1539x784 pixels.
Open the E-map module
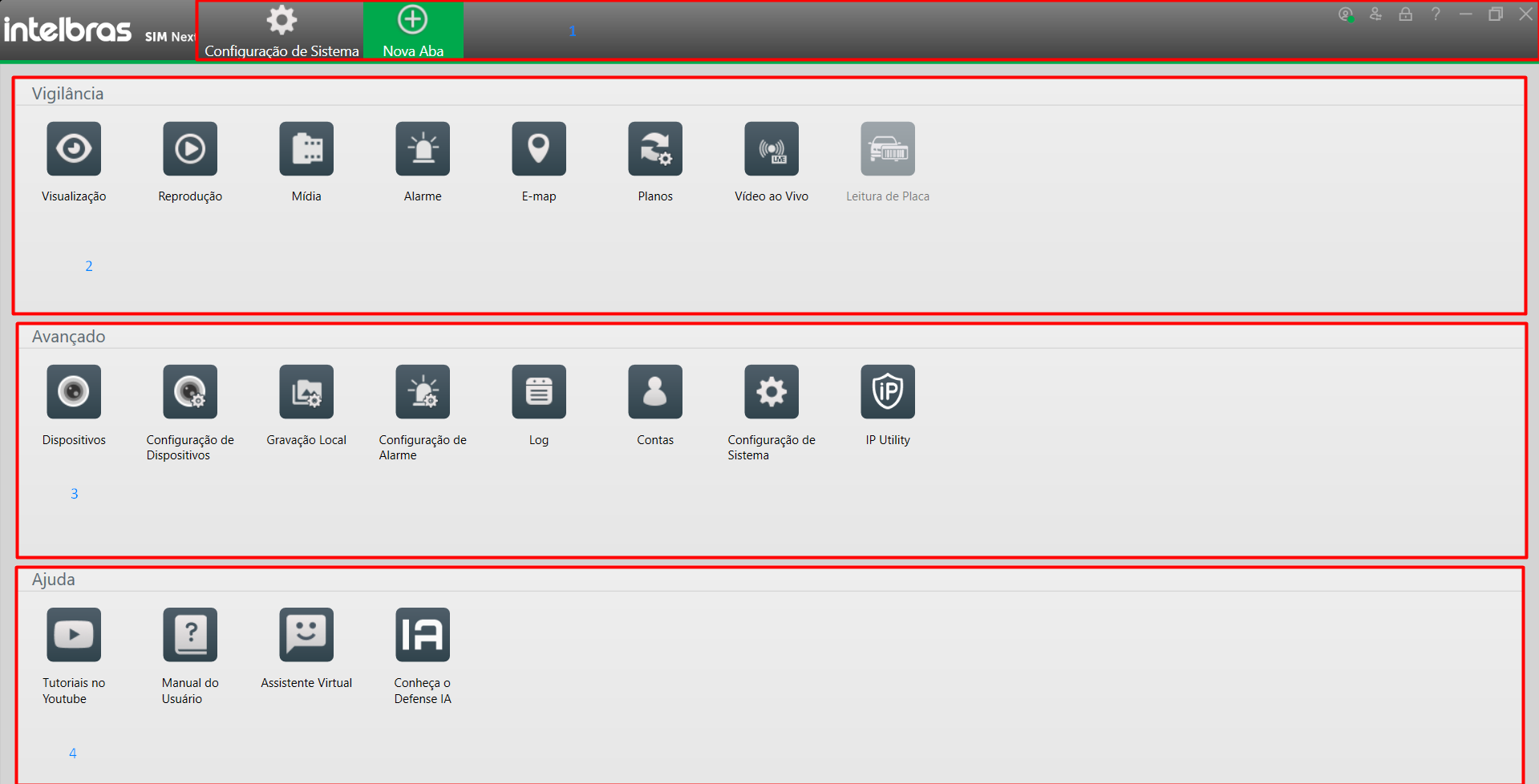[x=539, y=149]
